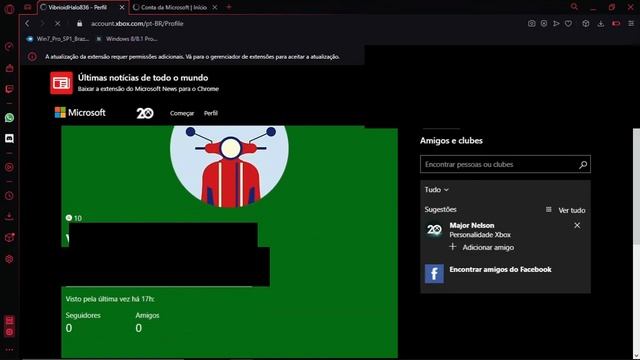This screenshot has height=360, width=640.
Task: Click the Microsoft logo link
Action: (80, 113)
